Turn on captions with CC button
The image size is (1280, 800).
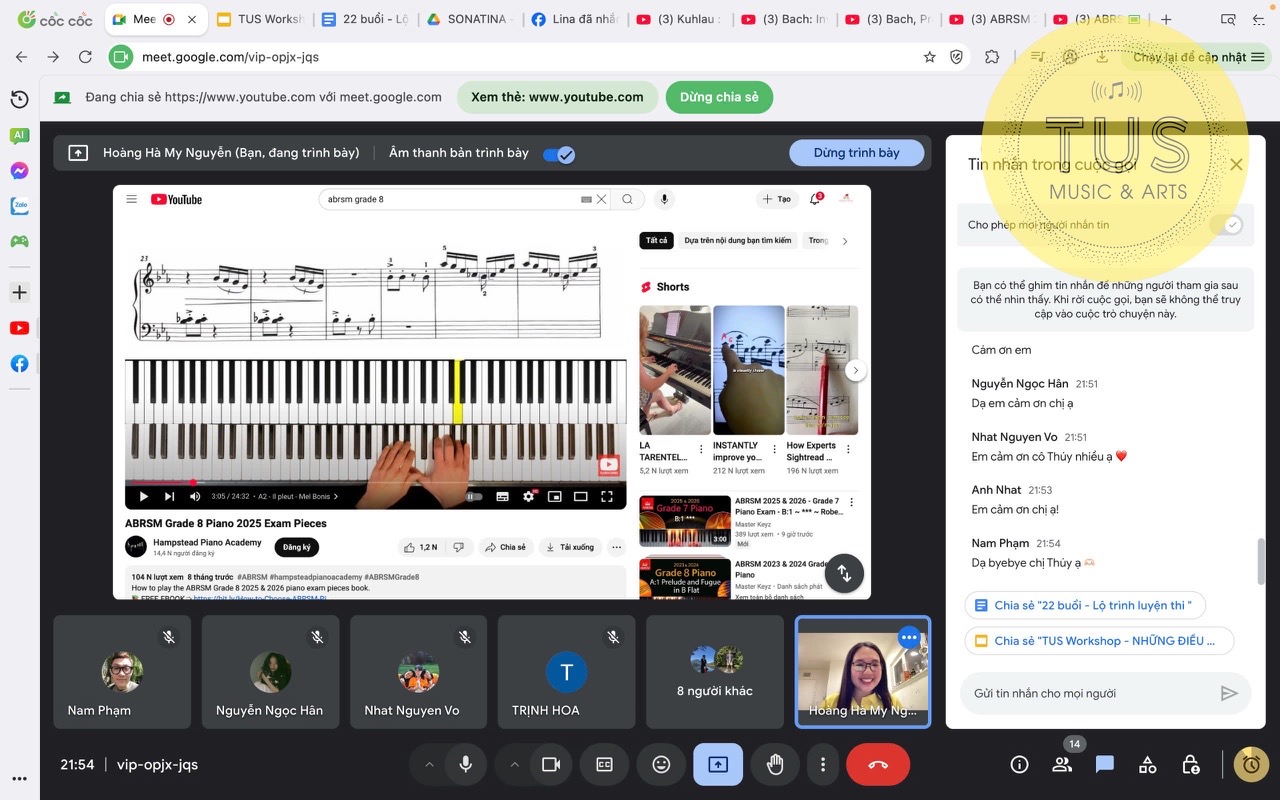coord(604,764)
